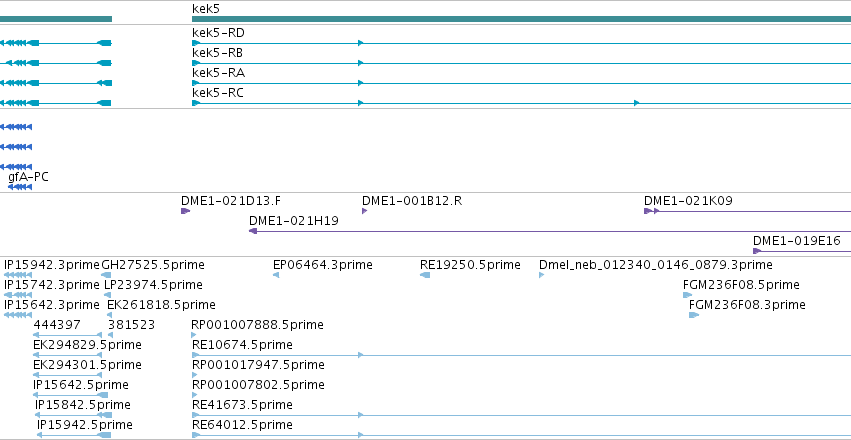Image resolution: width=851 pixels, height=440 pixels.
Task: Click the teal gene bar left of kek5
Action: (x=56, y=19)
